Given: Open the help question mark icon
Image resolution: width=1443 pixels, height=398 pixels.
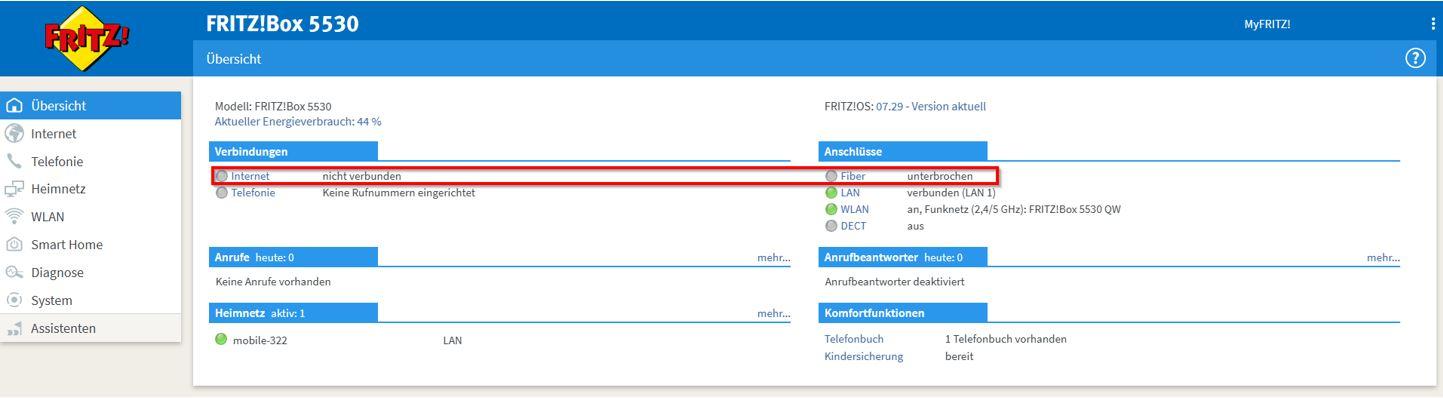Looking at the screenshot, I should pyautogui.click(x=1415, y=58).
